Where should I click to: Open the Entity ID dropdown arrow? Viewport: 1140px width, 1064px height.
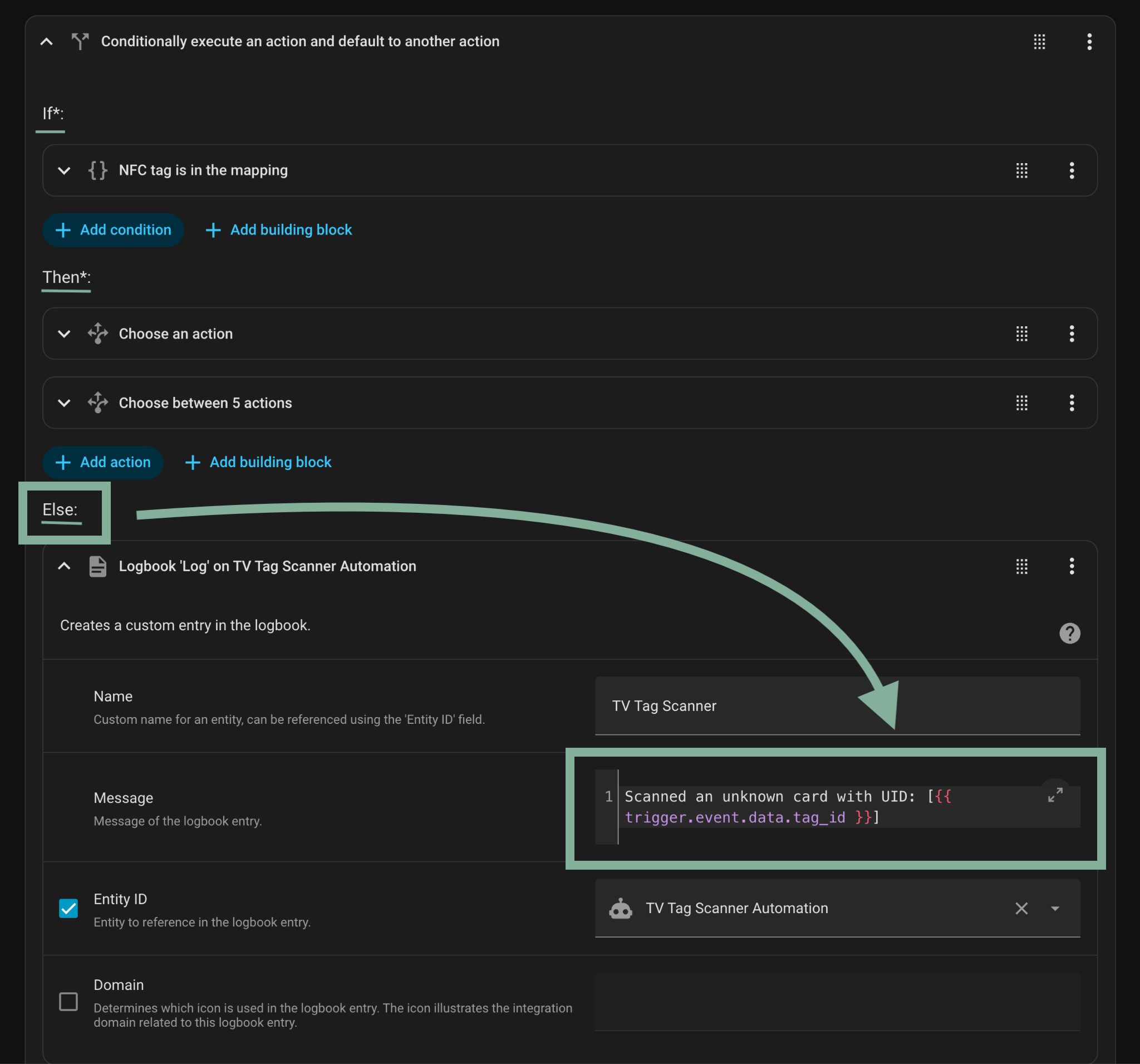(x=1055, y=908)
